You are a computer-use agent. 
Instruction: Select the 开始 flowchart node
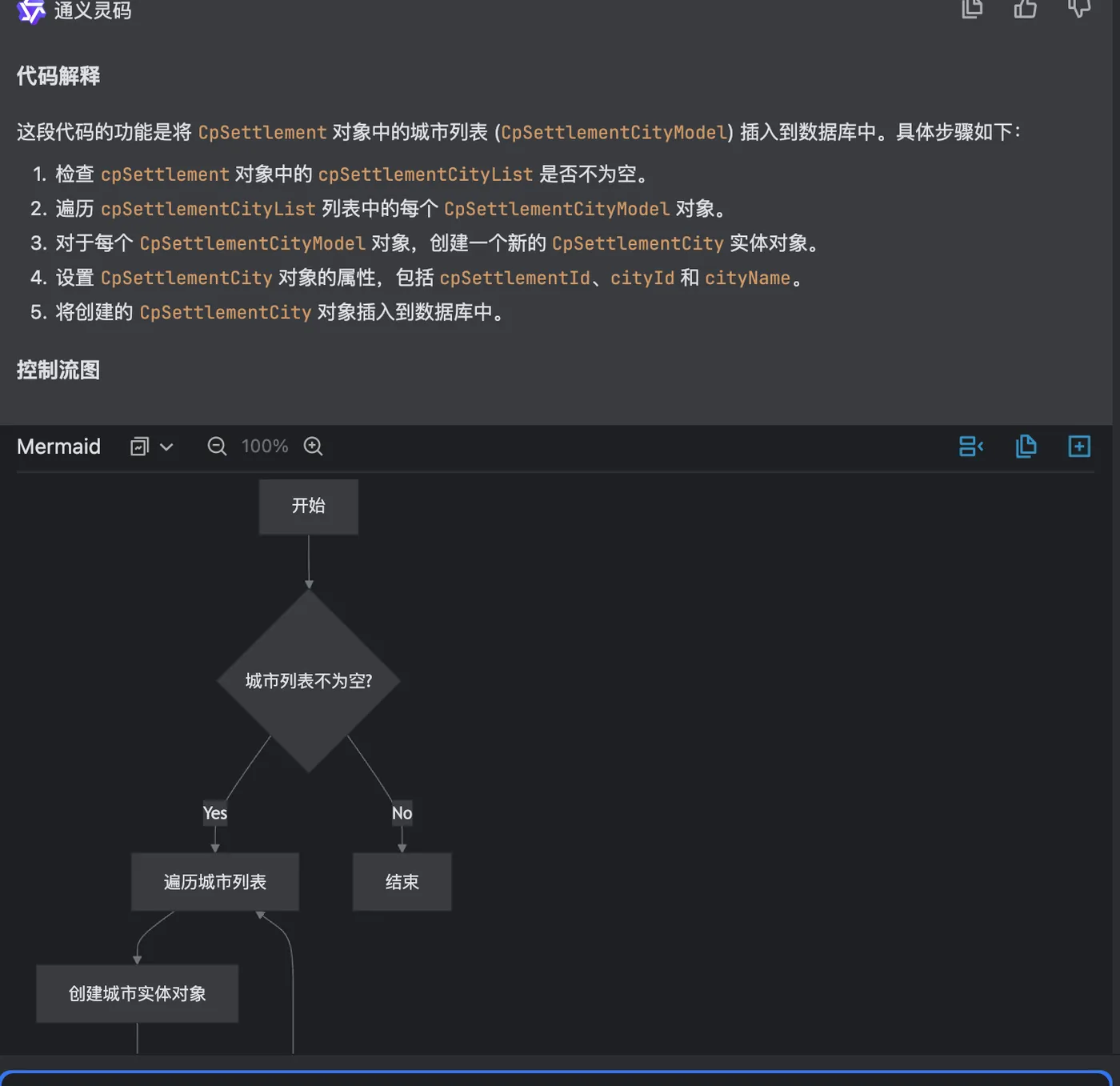[x=309, y=507]
